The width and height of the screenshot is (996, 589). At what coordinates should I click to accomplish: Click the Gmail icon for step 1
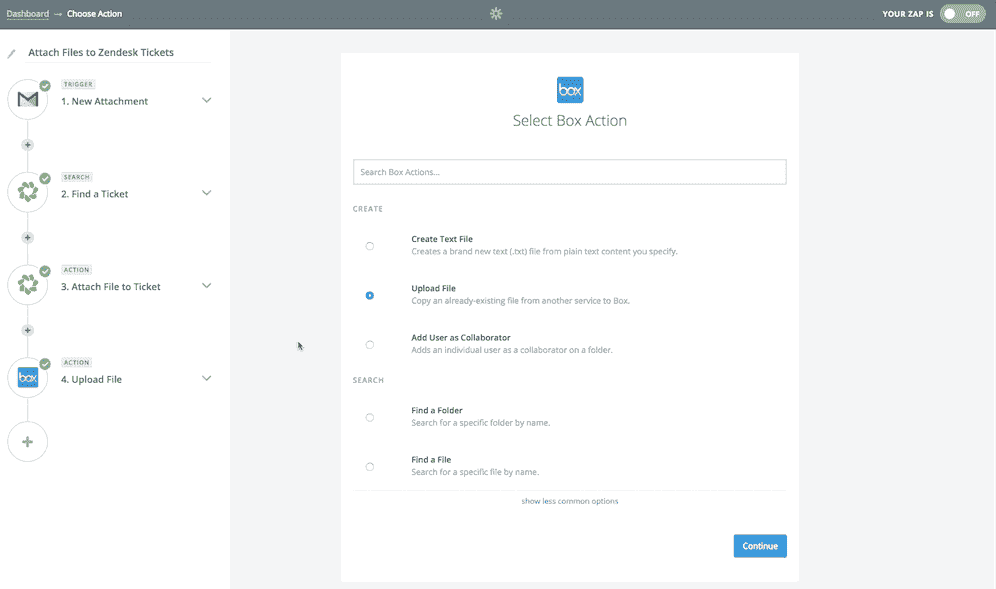[28, 100]
